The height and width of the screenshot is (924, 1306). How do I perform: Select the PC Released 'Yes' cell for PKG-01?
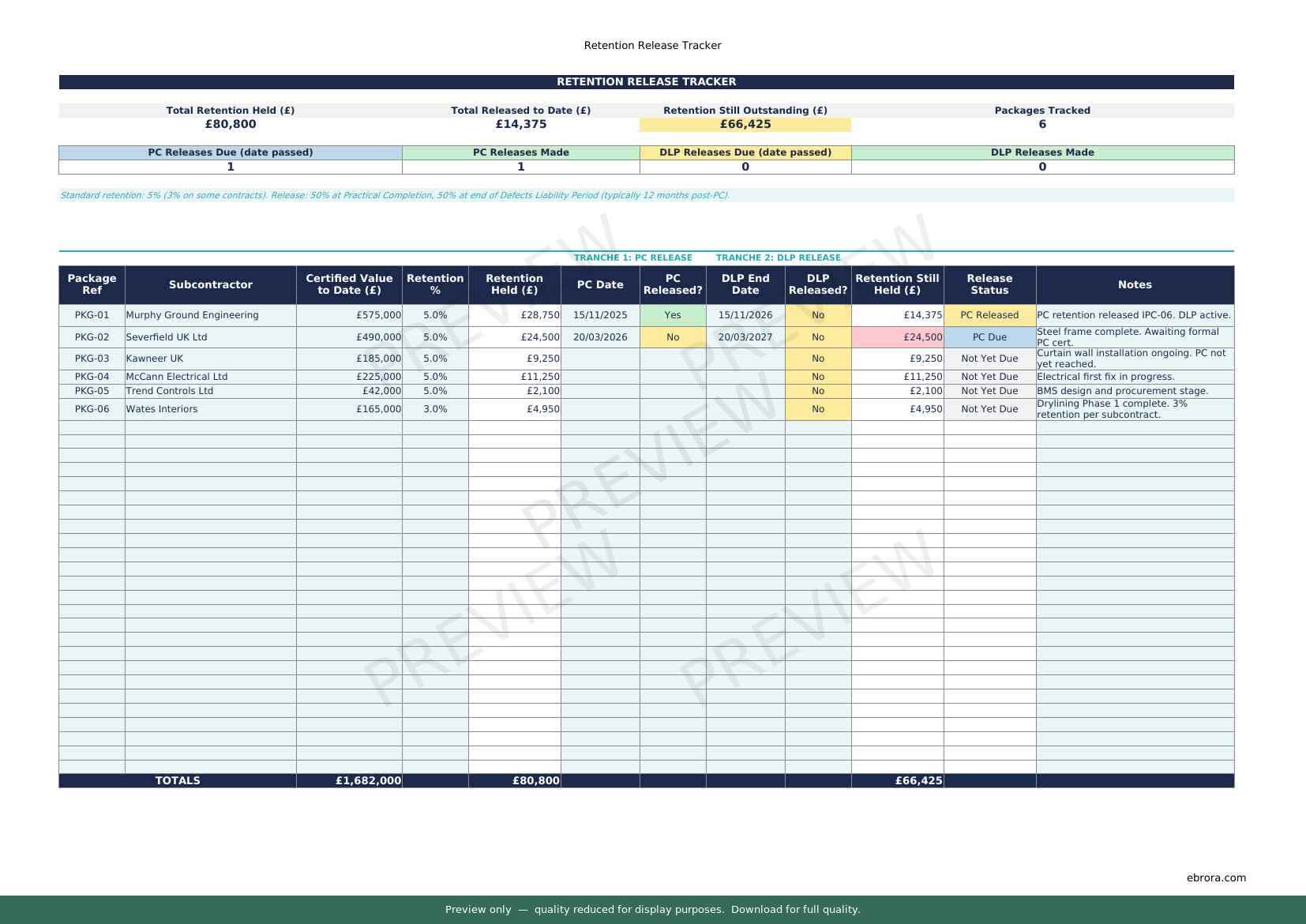tap(672, 315)
